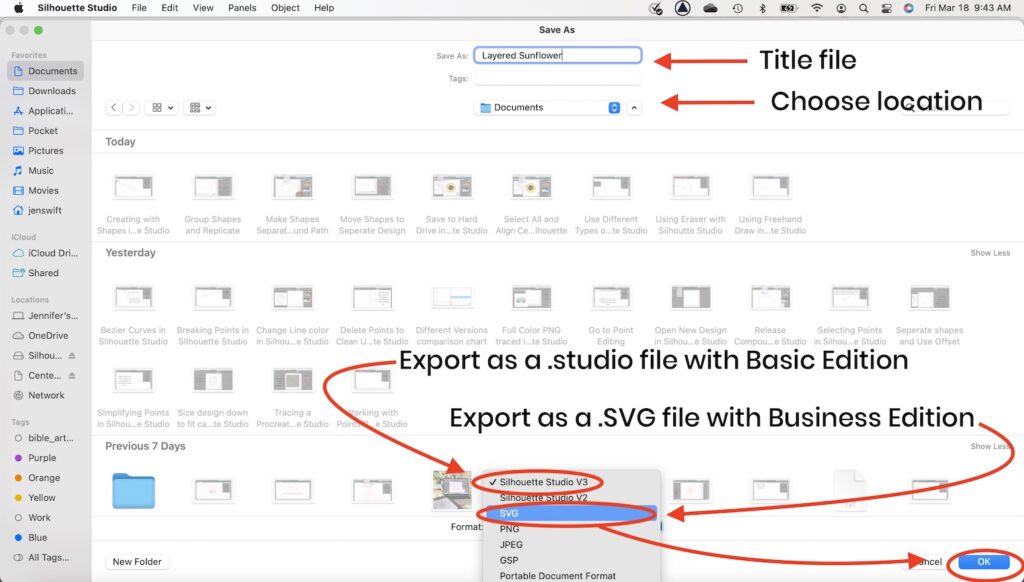
Task: Select Music in the sidebar
Action: click(45, 170)
